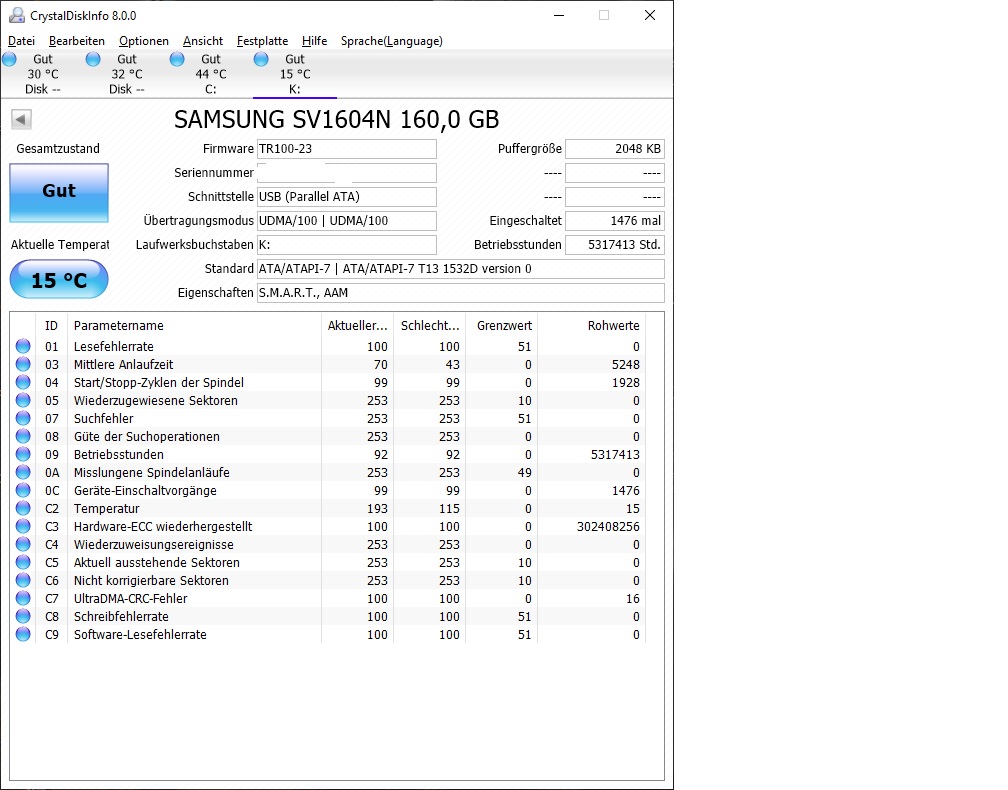The image size is (1008, 790).
Task: Open the Hilfe menu
Action: (x=314, y=41)
